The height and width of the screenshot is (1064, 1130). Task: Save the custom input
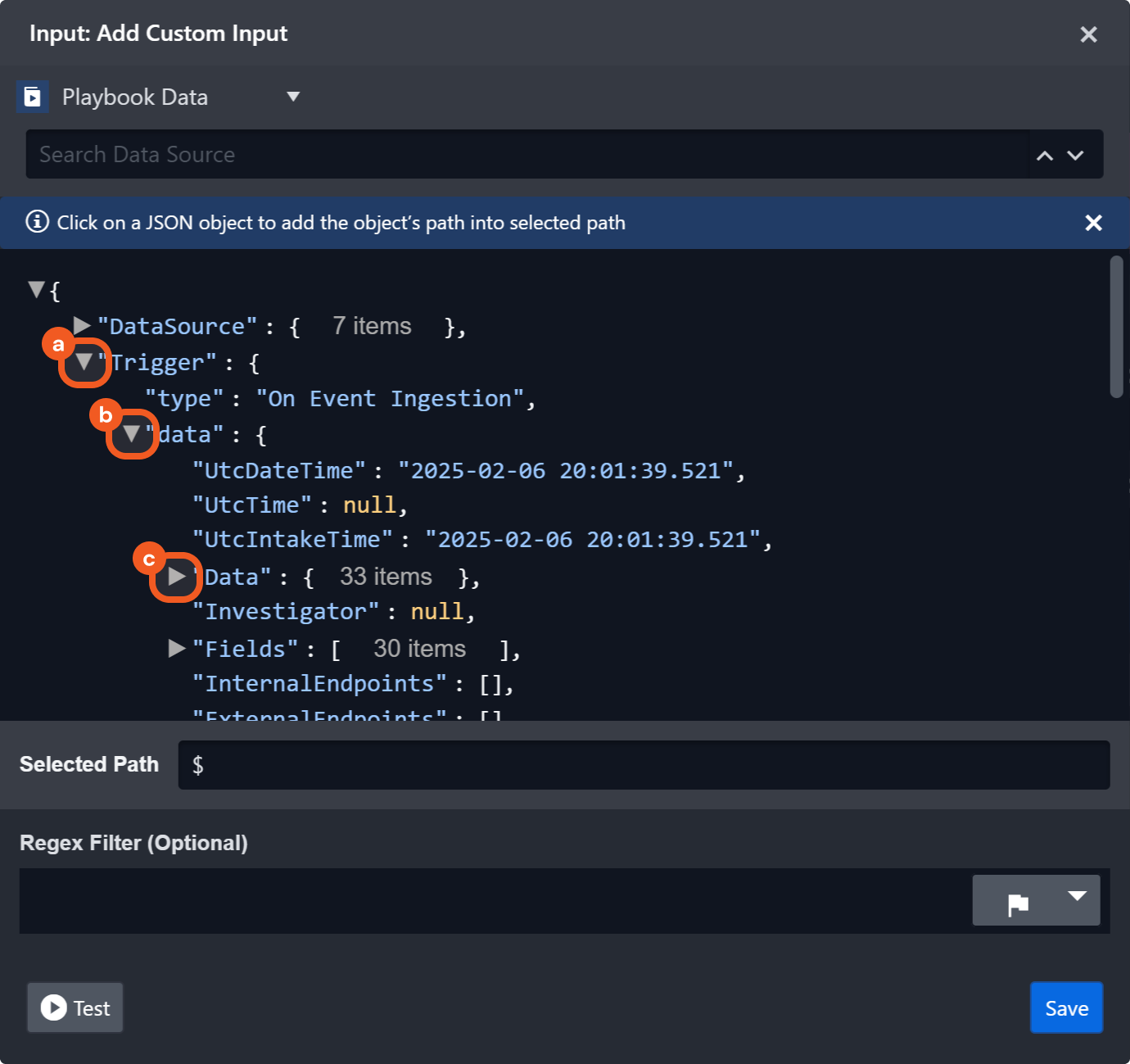pos(1066,1008)
